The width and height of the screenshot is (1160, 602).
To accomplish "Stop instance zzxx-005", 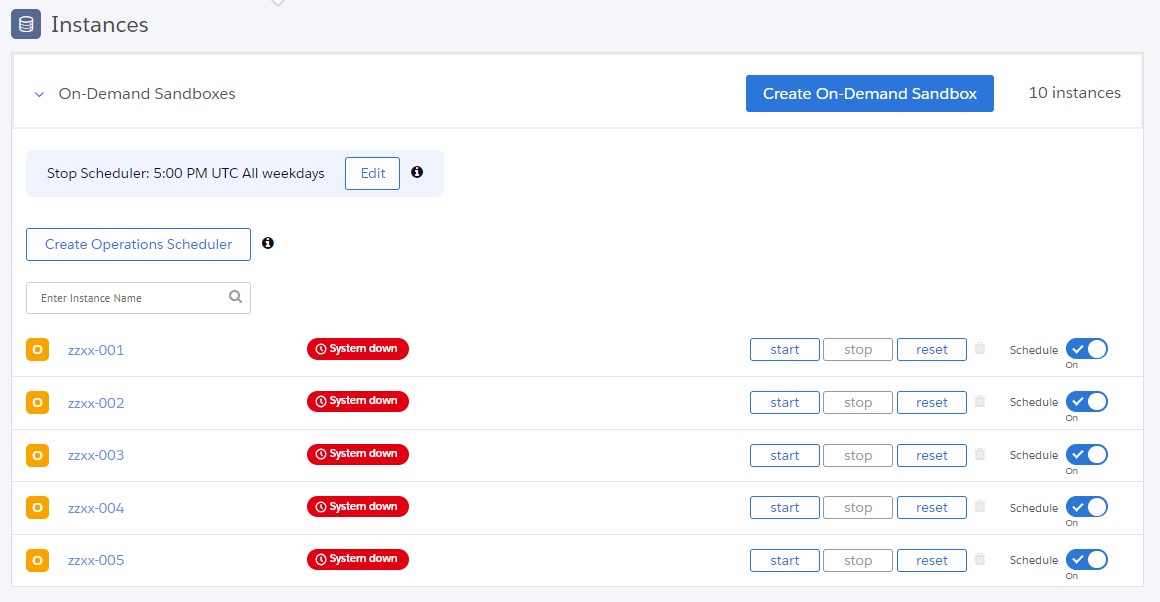I will pyautogui.click(x=858, y=561).
